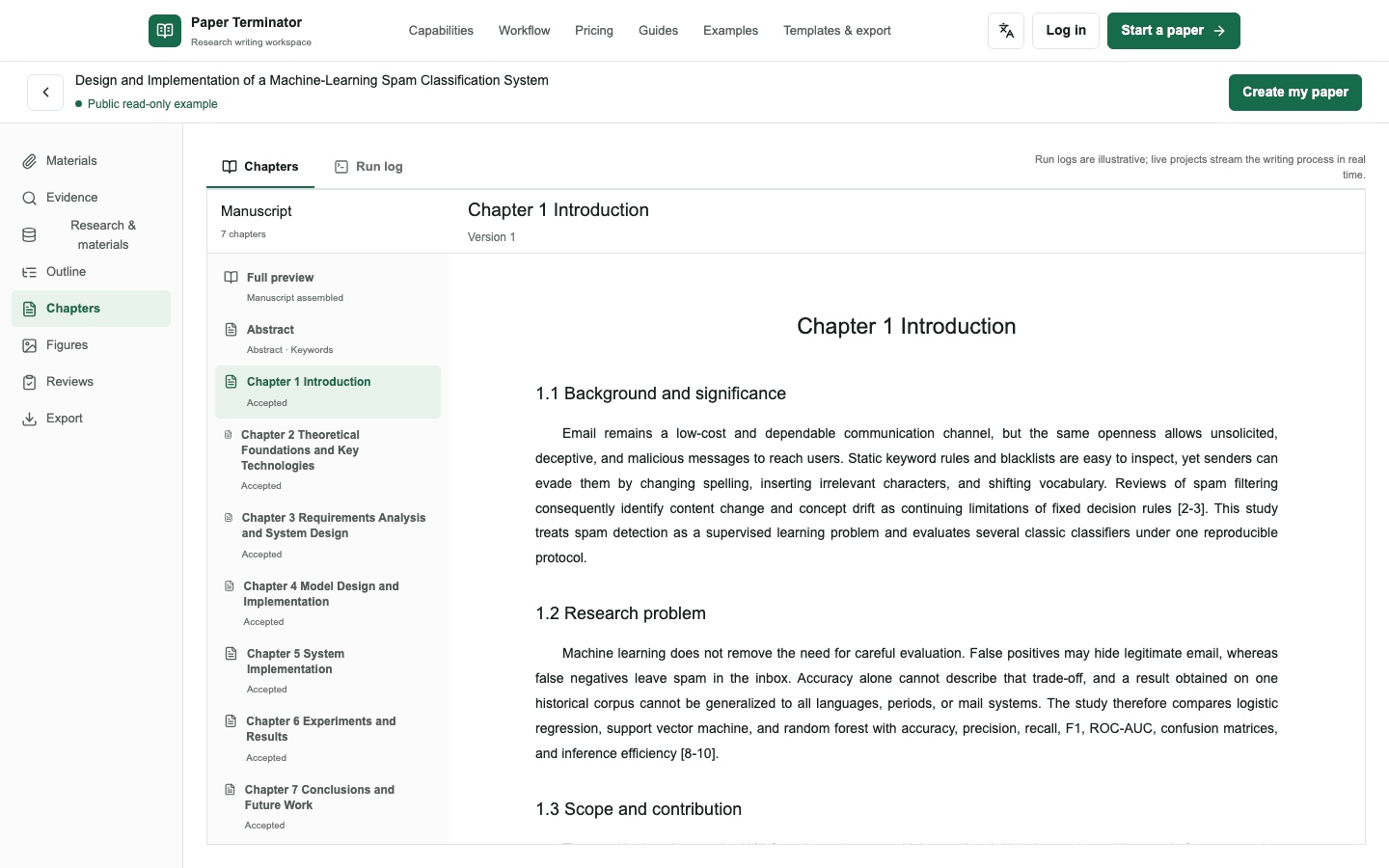Open the Export sidebar section
1389x868 pixels.
pyautogui.click(x=92, y=419)
